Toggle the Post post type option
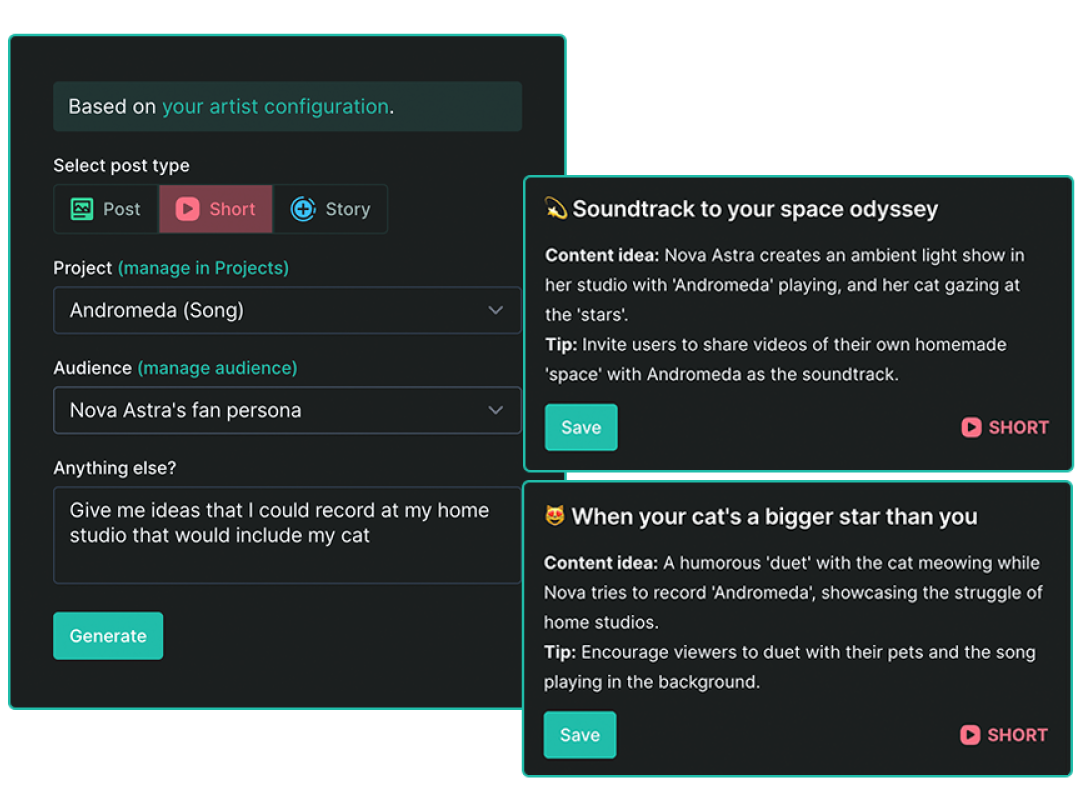1080x810 pixels. [x=105, y=209]
